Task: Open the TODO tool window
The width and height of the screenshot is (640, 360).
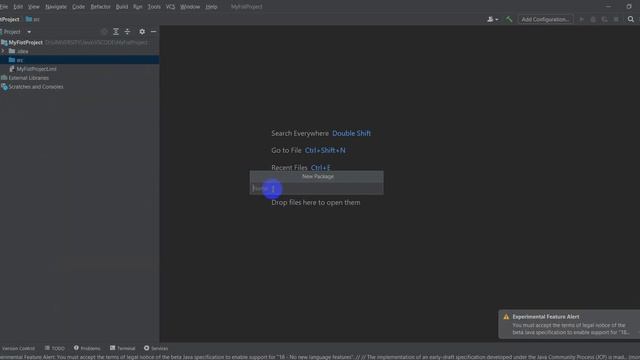Action: click(55, 348)
